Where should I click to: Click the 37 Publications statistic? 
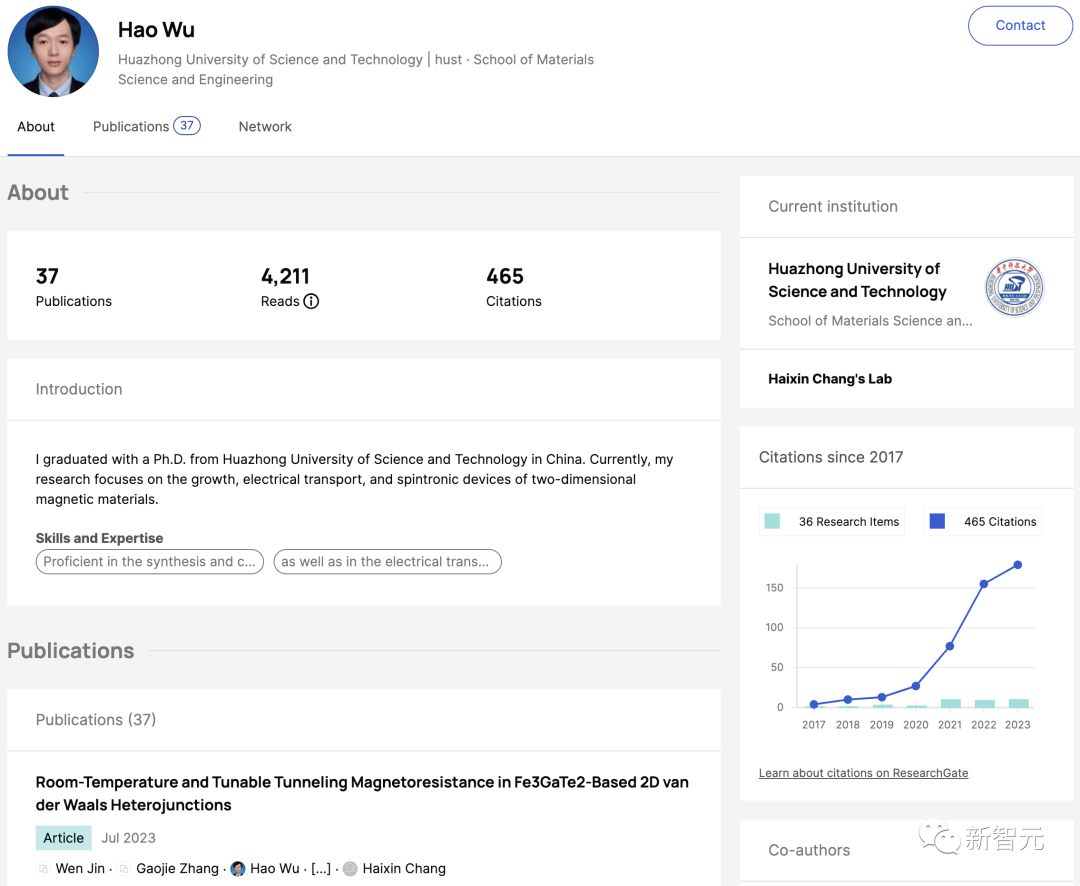coord(73,287)
